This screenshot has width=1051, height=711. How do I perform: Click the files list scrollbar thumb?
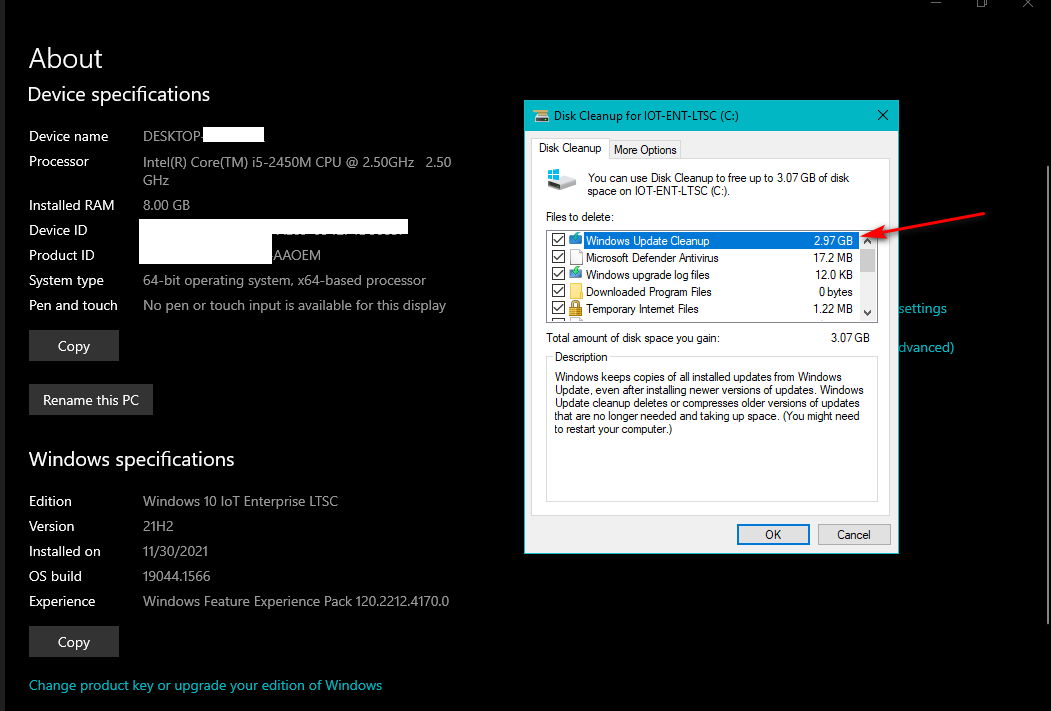867,260
